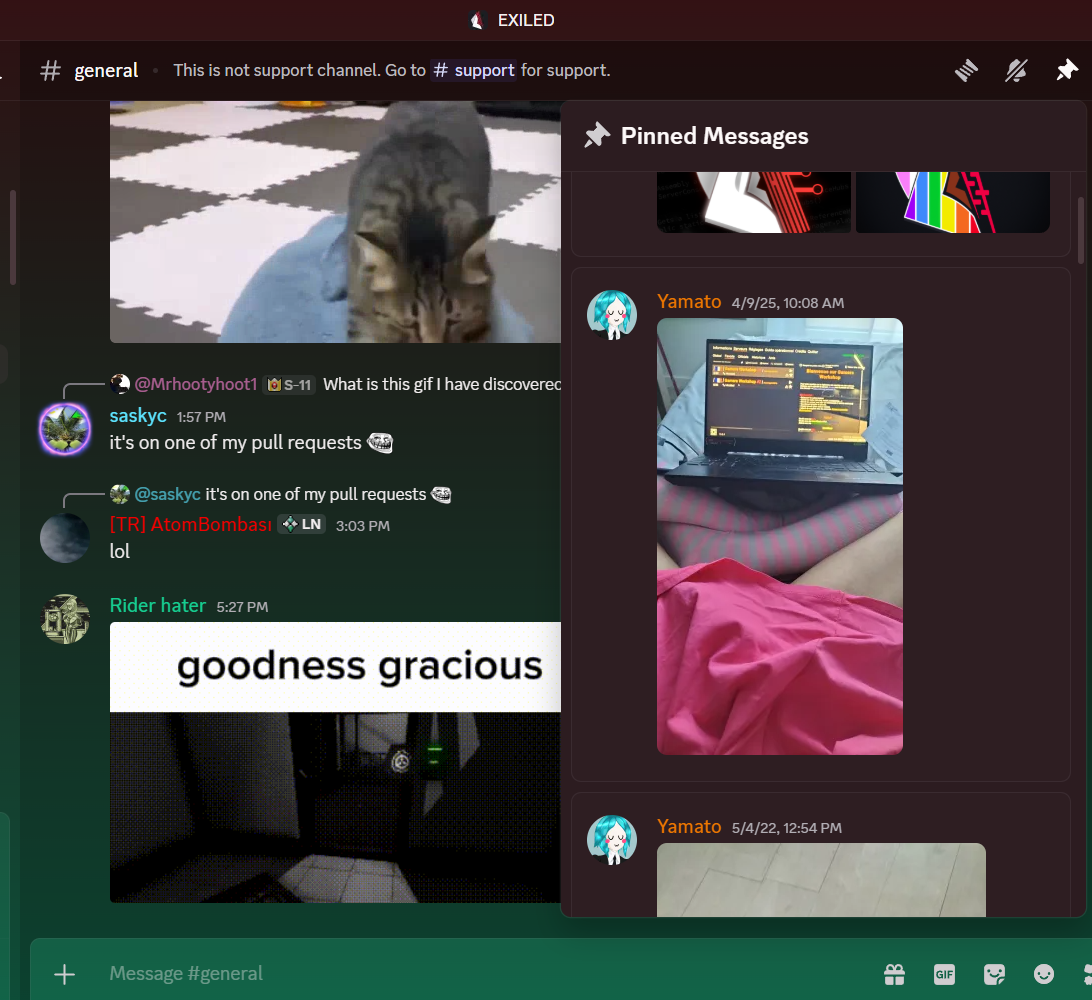Click the plus attachment button
The width and height of the screenshot is (1092, 1000).
tap(64, 974)
